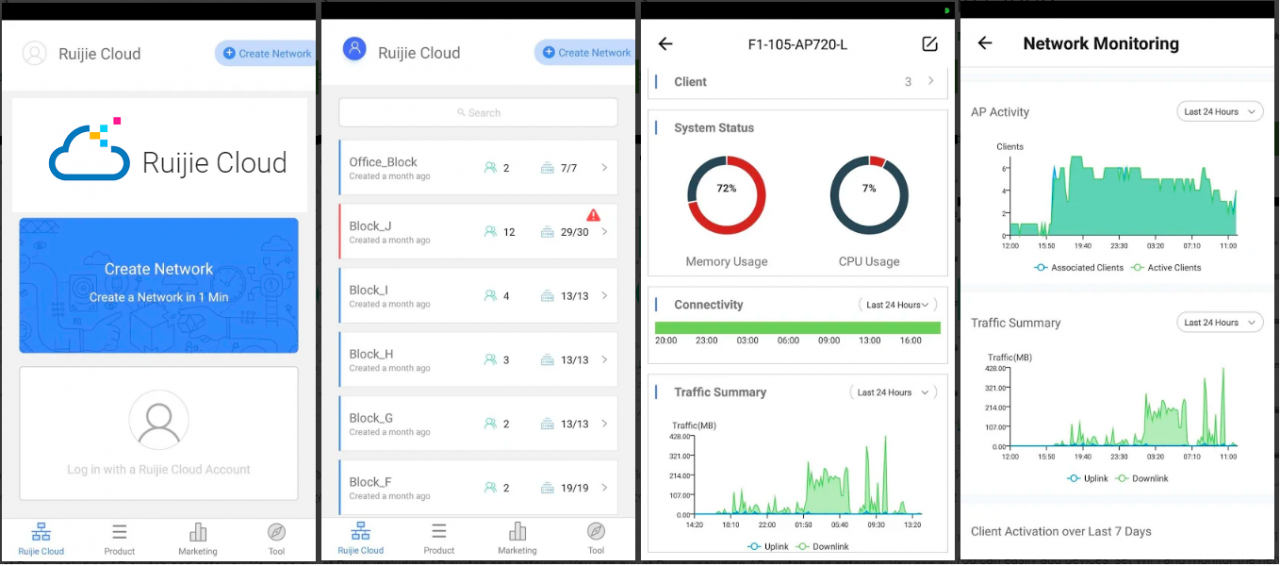
Task: Select Marketing tab in first screen
Action: (x=198, y=538)
